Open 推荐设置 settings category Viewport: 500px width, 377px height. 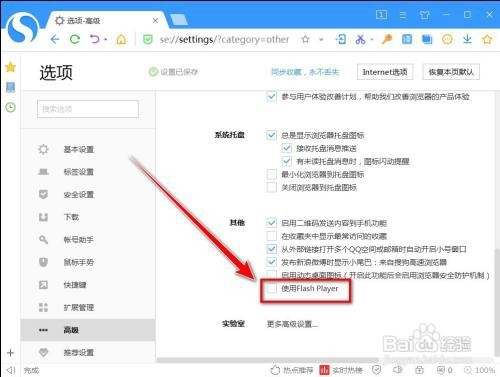point(88,352)
